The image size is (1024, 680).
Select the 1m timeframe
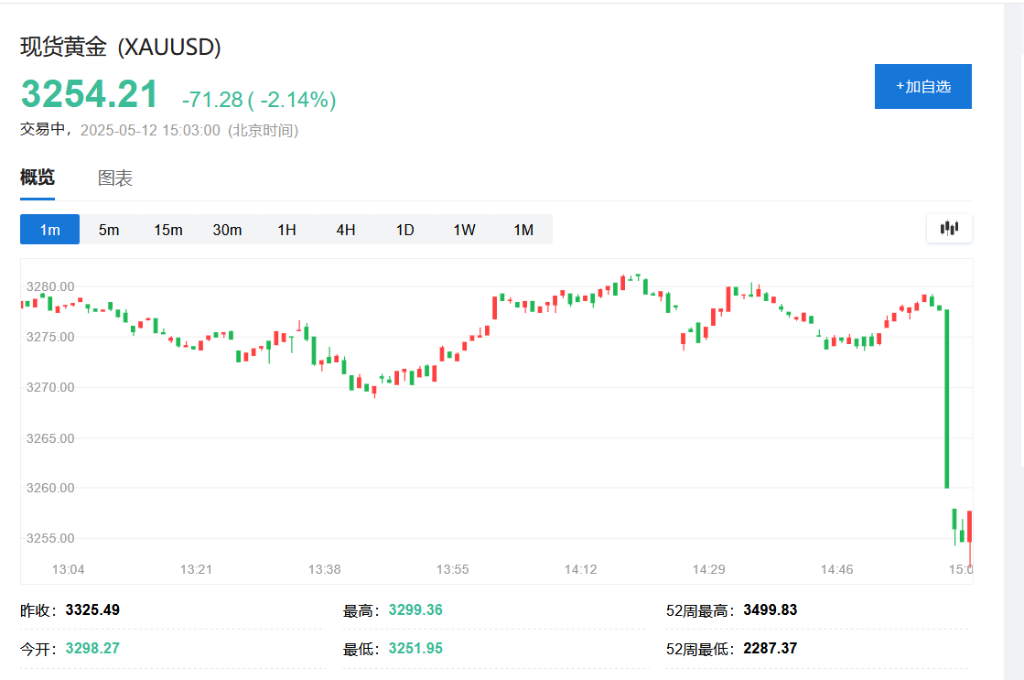pos(49,229)
